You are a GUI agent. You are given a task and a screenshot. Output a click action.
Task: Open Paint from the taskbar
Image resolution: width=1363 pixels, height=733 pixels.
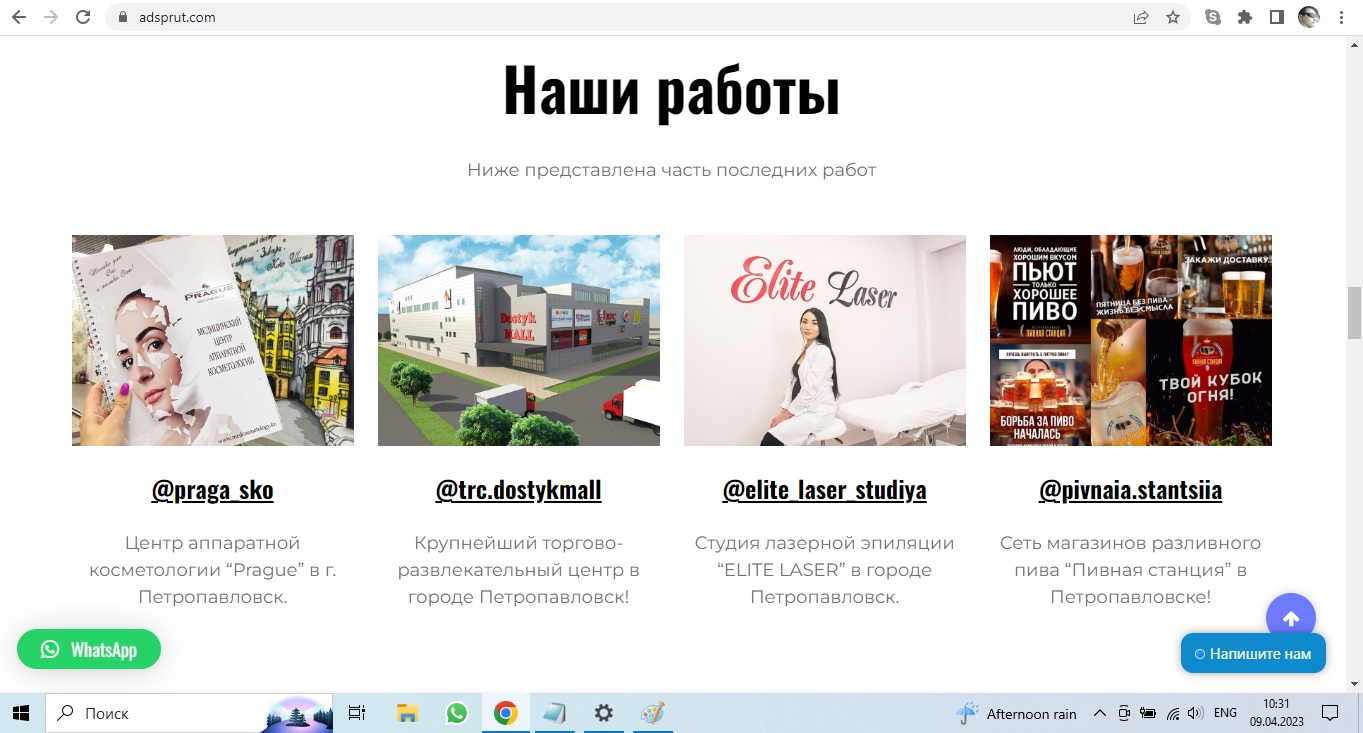(x=652, y=713)
